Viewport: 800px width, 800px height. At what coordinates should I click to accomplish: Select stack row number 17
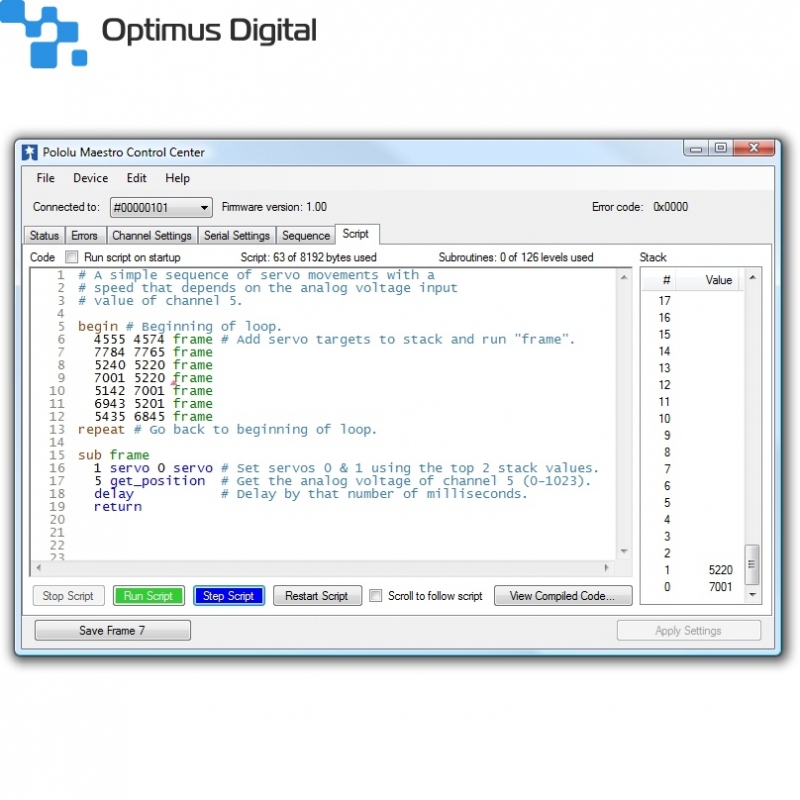click(x=693, y=301)
